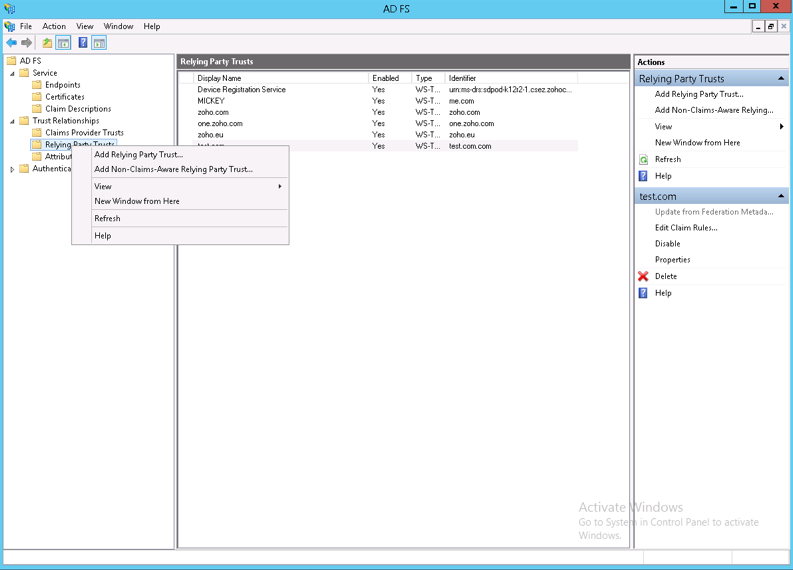Collapse the test.com actions section
Screen dimensions: 793x570
click(x=781, y=196)
